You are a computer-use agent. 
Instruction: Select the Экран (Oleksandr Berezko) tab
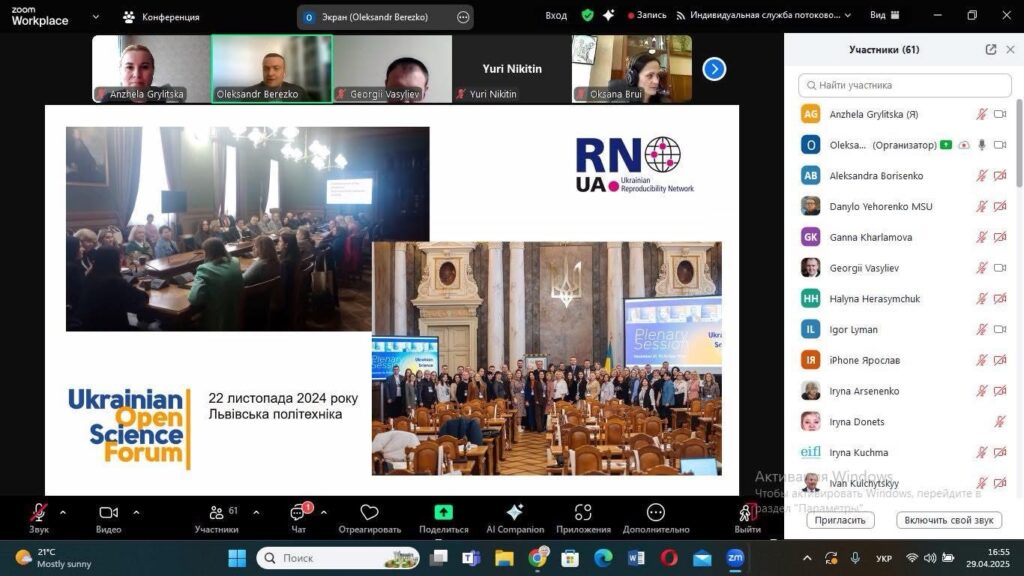click(x=377, y=17)
